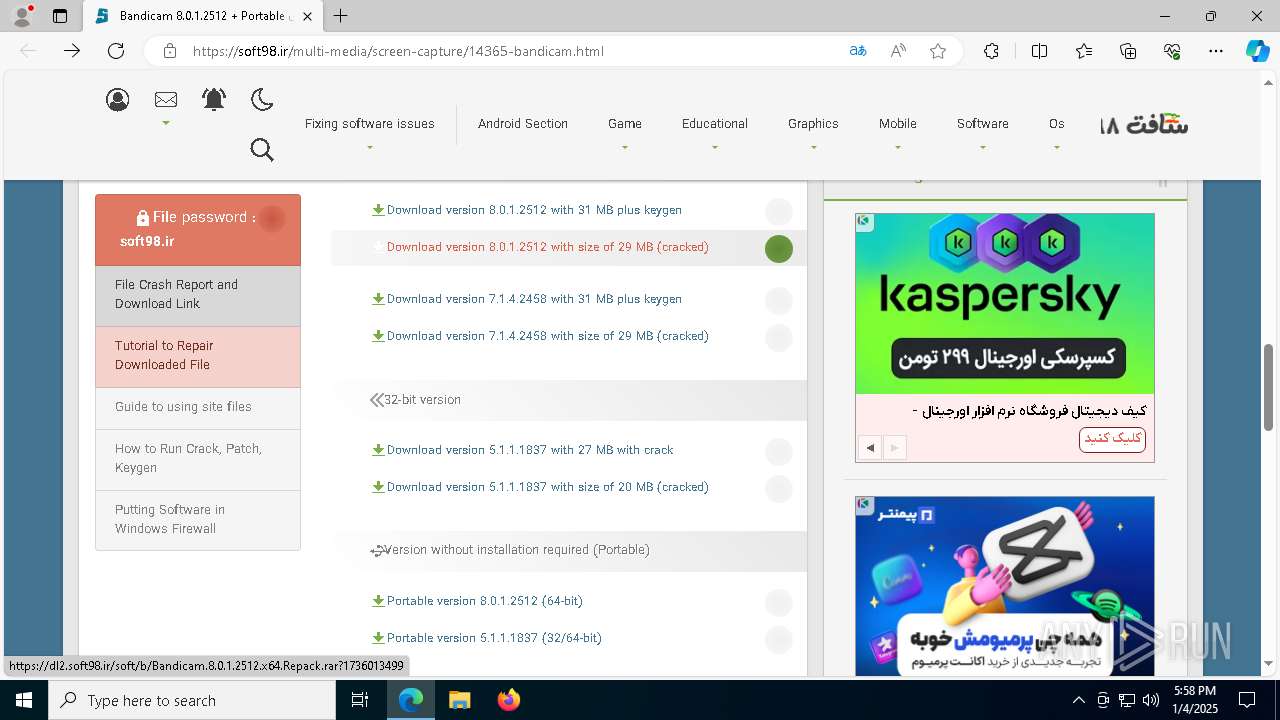The image size is (1280, 720).
Task: Click circle beside Portable 8.0.1.2512 download
Action: (779, 603)
